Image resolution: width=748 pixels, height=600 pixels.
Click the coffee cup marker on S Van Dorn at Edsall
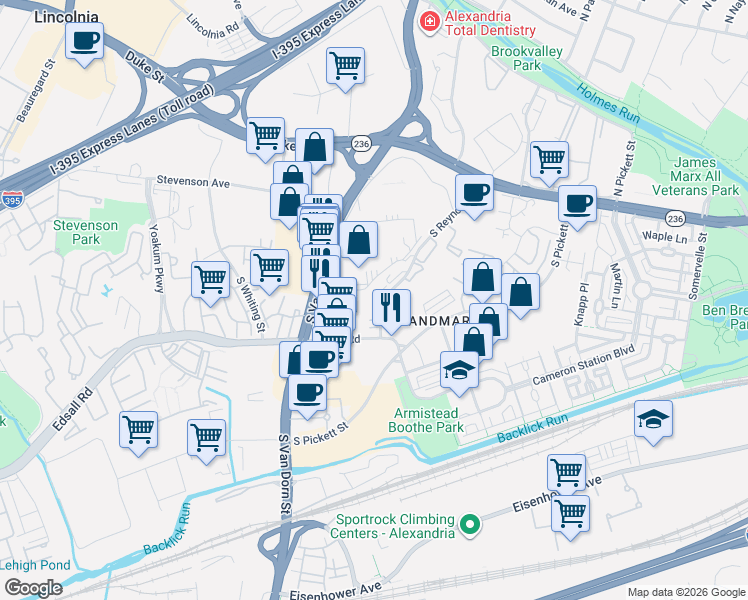tap(320, 360)
